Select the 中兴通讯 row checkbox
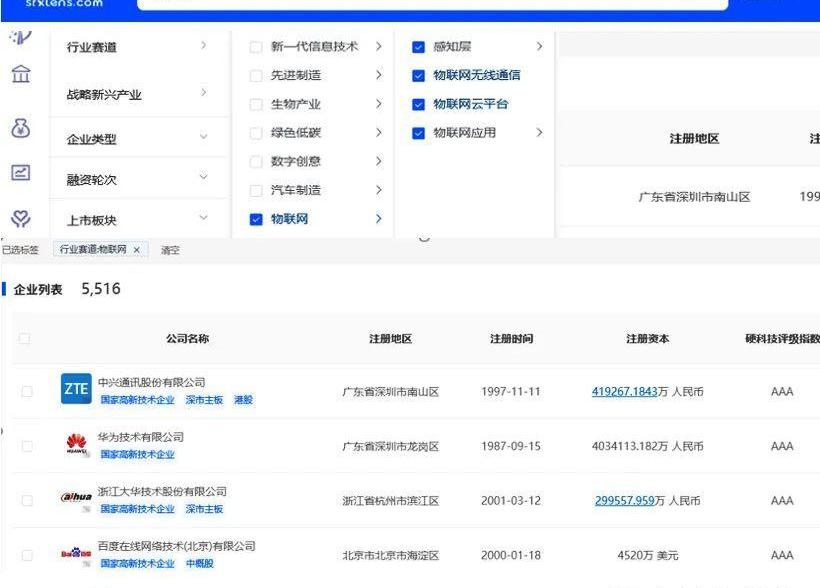This screenshot has width=820, height=588. (x=27, y=391)
